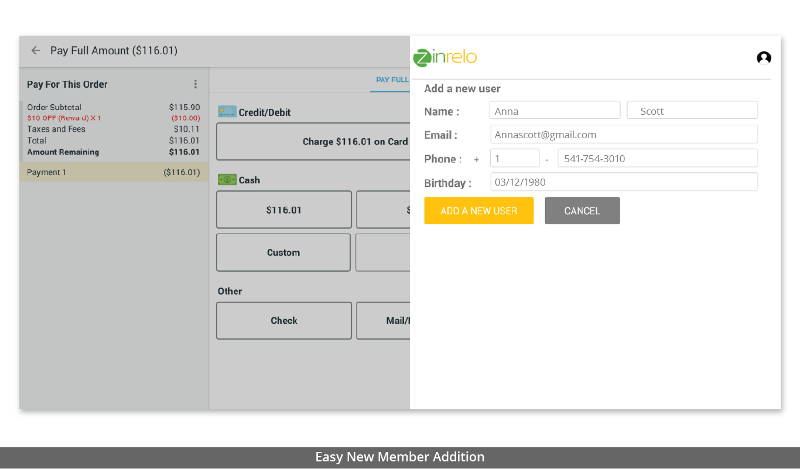Click the phone country code field
Viewport: 800px width, 469px height.
click(514, 158)
